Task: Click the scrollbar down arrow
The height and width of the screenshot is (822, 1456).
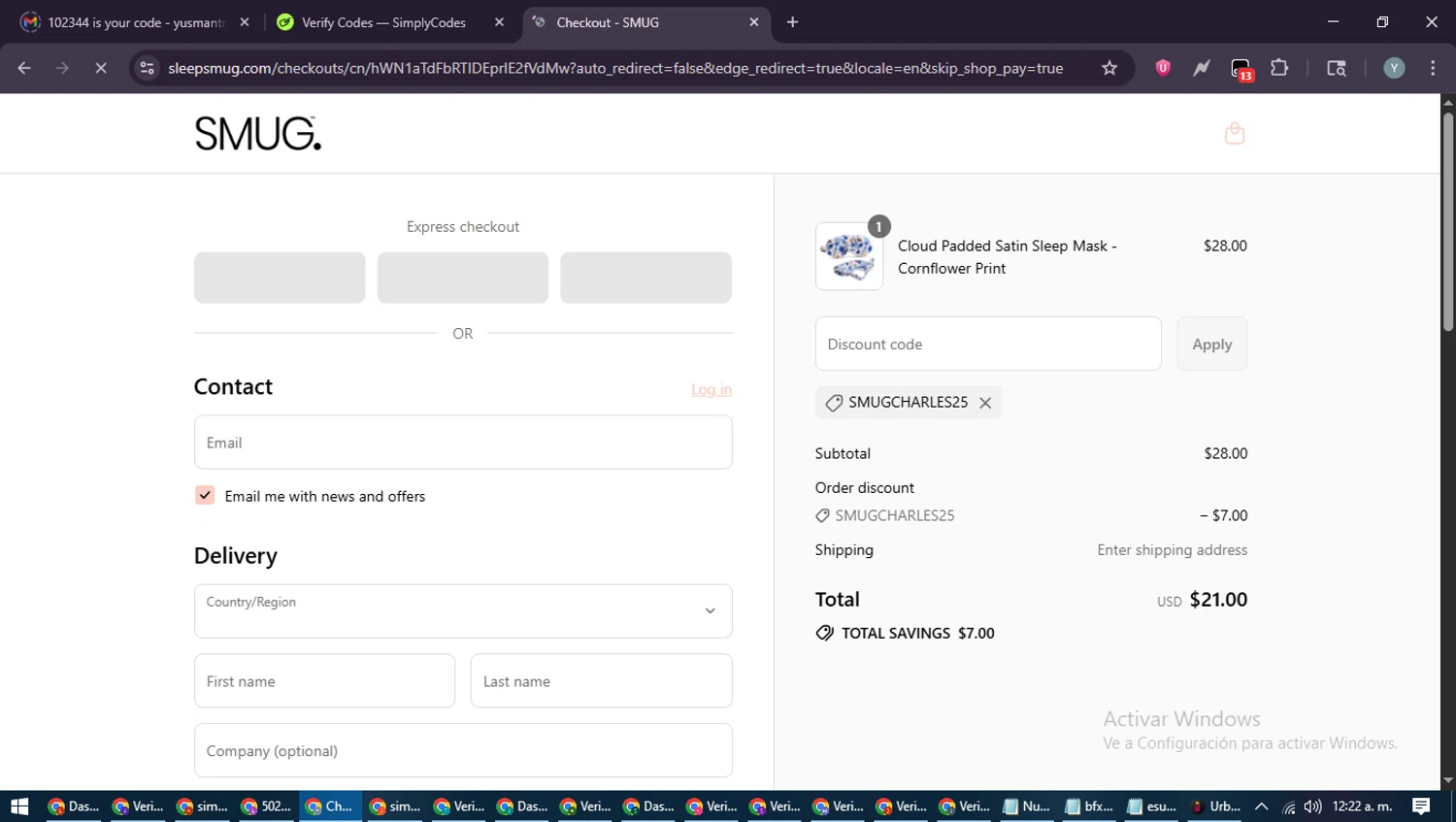Action: point(1448,780)
